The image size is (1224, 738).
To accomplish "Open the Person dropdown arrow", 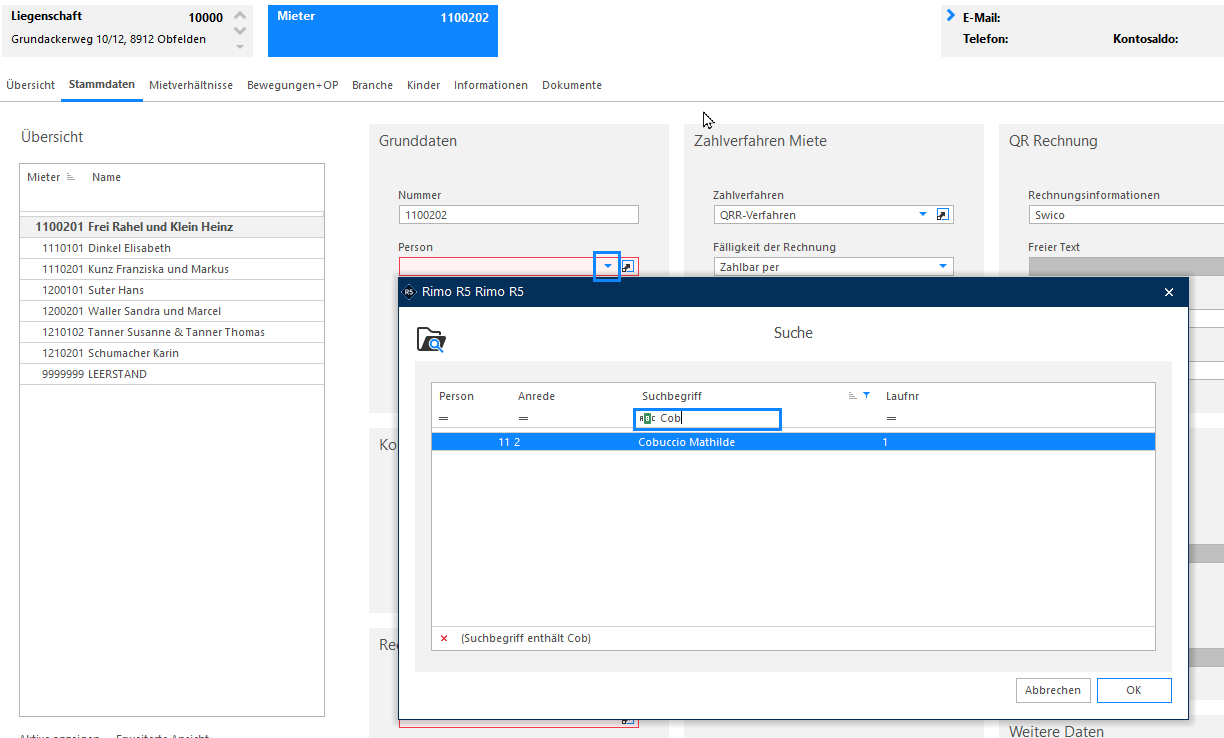I will (607, 267).
